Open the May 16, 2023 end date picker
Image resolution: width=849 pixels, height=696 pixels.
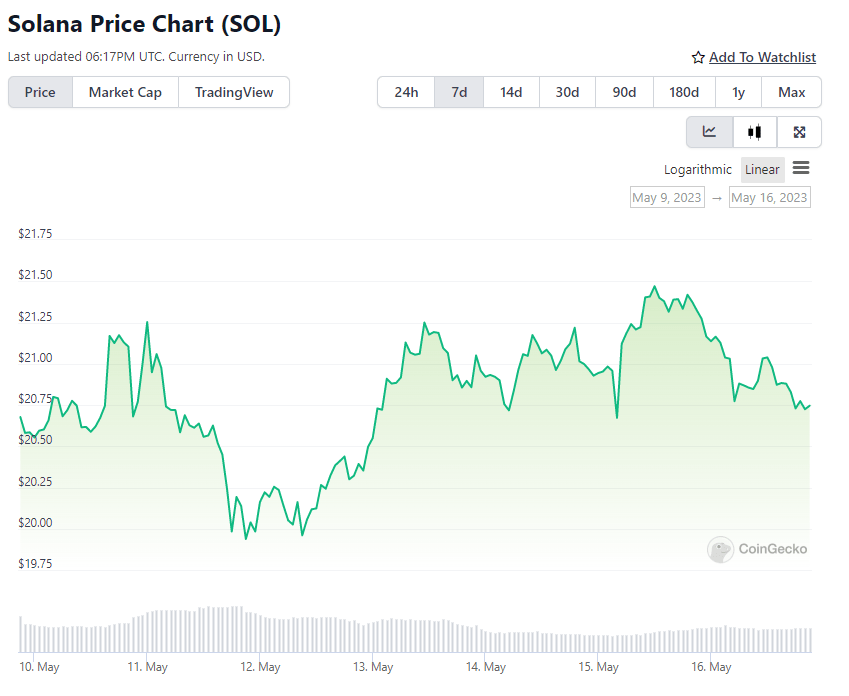[x=769, y=198]
